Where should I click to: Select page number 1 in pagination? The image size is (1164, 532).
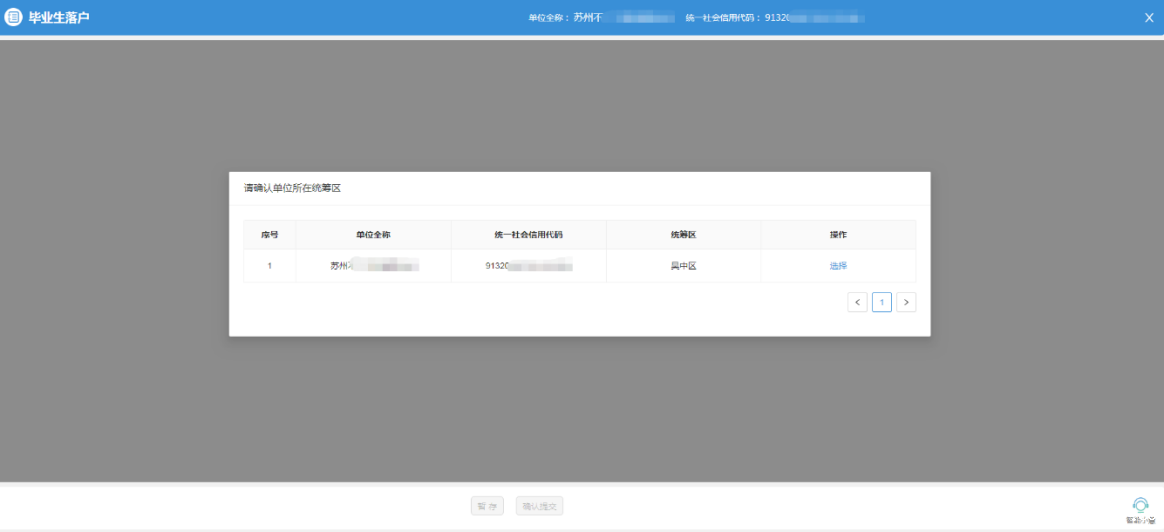(x=882, y=302)
